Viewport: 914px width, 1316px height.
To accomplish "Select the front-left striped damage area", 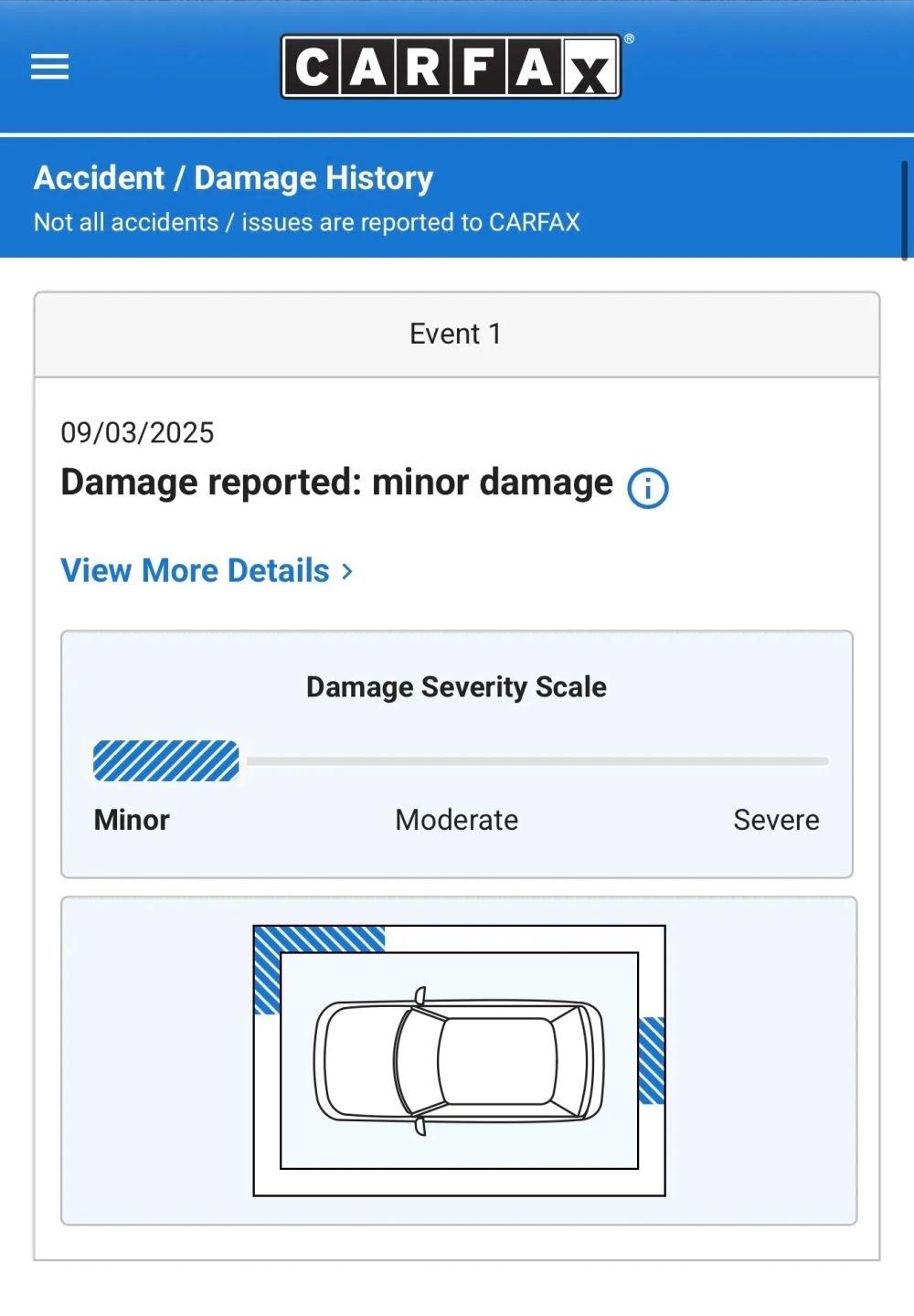I will (317, 969).
